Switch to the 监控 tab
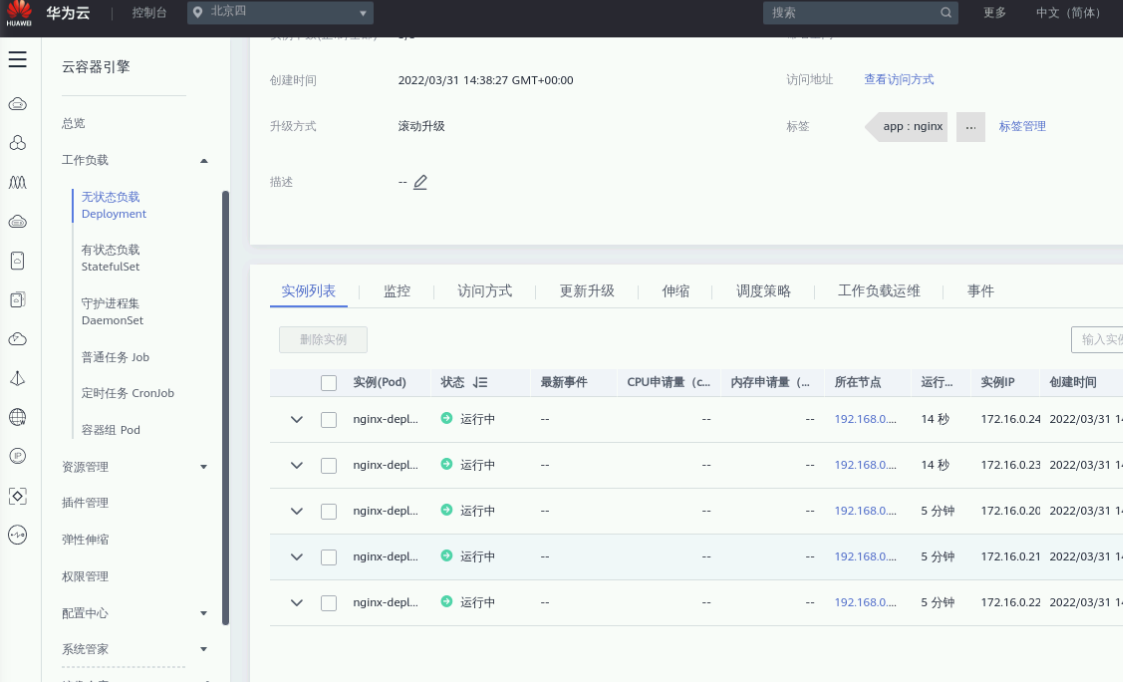Image resolution: width=1123 pixels, height=682 pixels. point(397,291)
